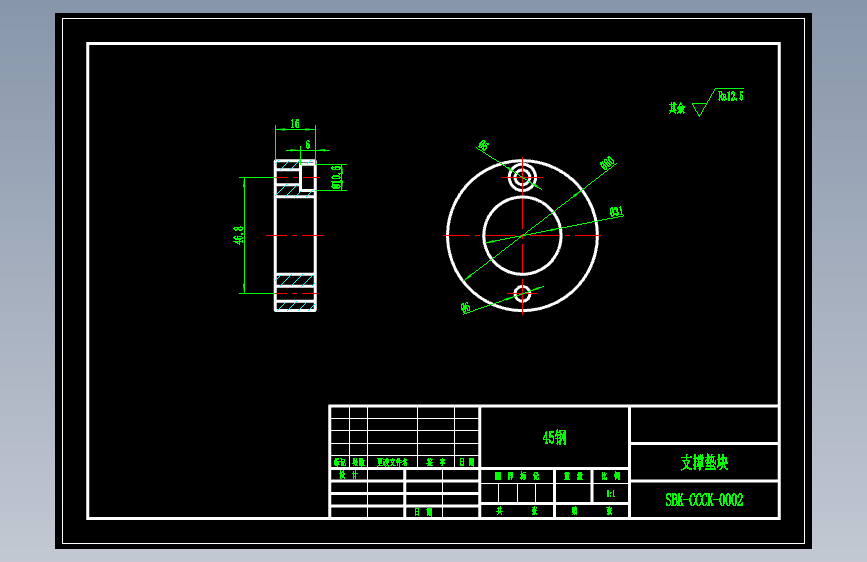The height and width of the screenshot is (562, 867).
Task: Click the '46.8' vertical dimension text
Action: (238, 235)
